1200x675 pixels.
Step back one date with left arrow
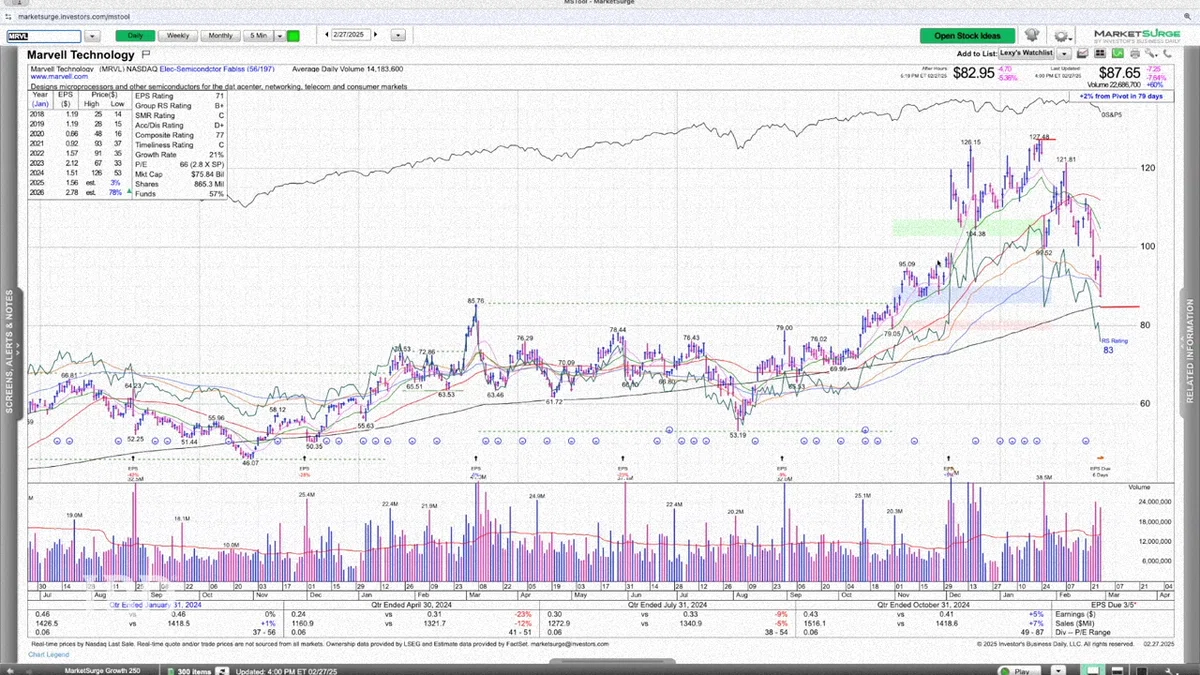[328, 35]
